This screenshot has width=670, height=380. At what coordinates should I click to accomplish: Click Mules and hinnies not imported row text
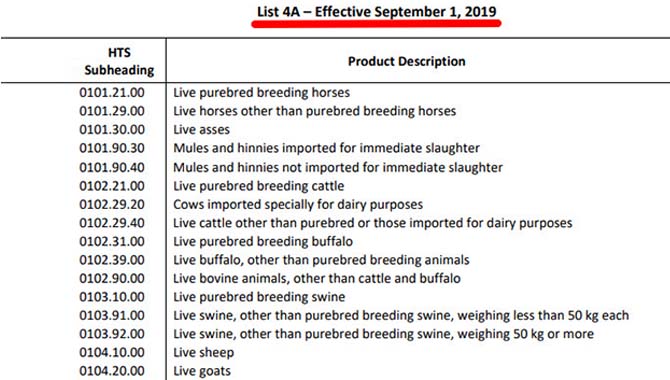click(x=338, y=167)
